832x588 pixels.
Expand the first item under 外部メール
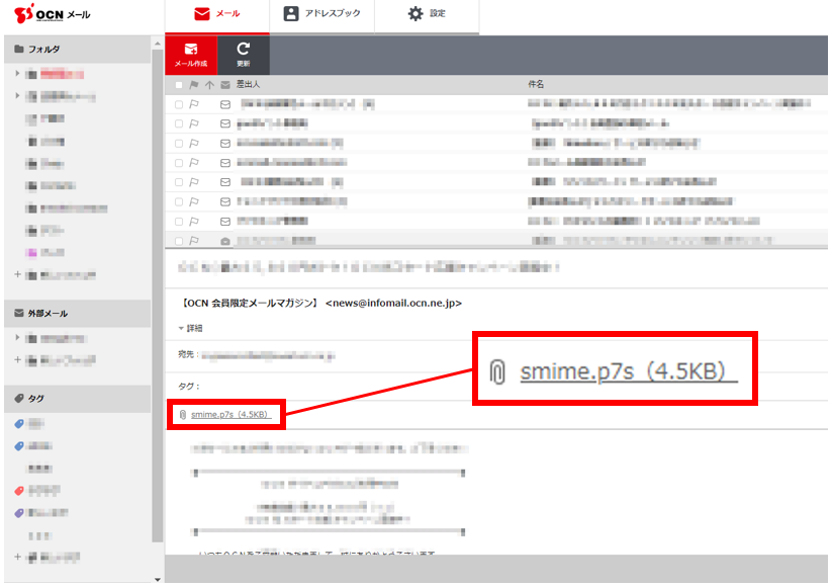point(18,338)
